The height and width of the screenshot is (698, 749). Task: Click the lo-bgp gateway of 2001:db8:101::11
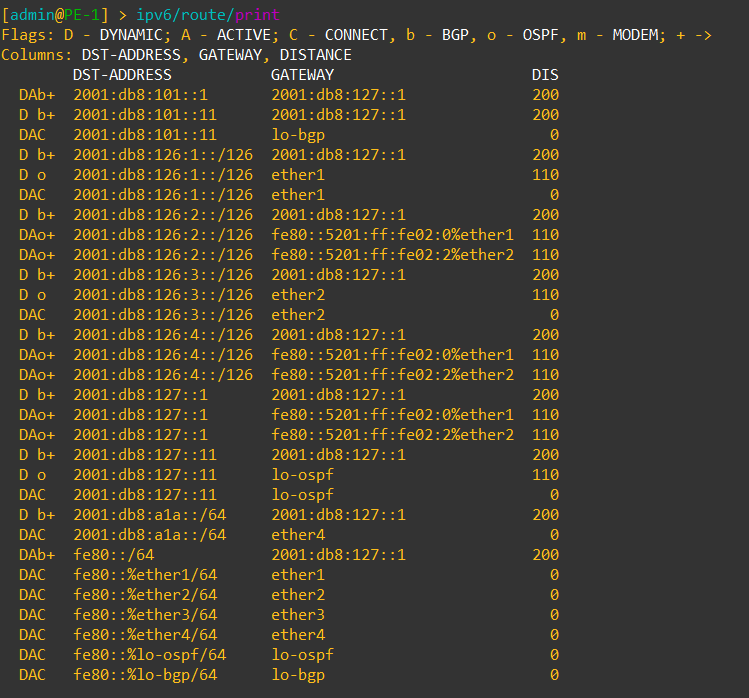click(x=298, y=135)
